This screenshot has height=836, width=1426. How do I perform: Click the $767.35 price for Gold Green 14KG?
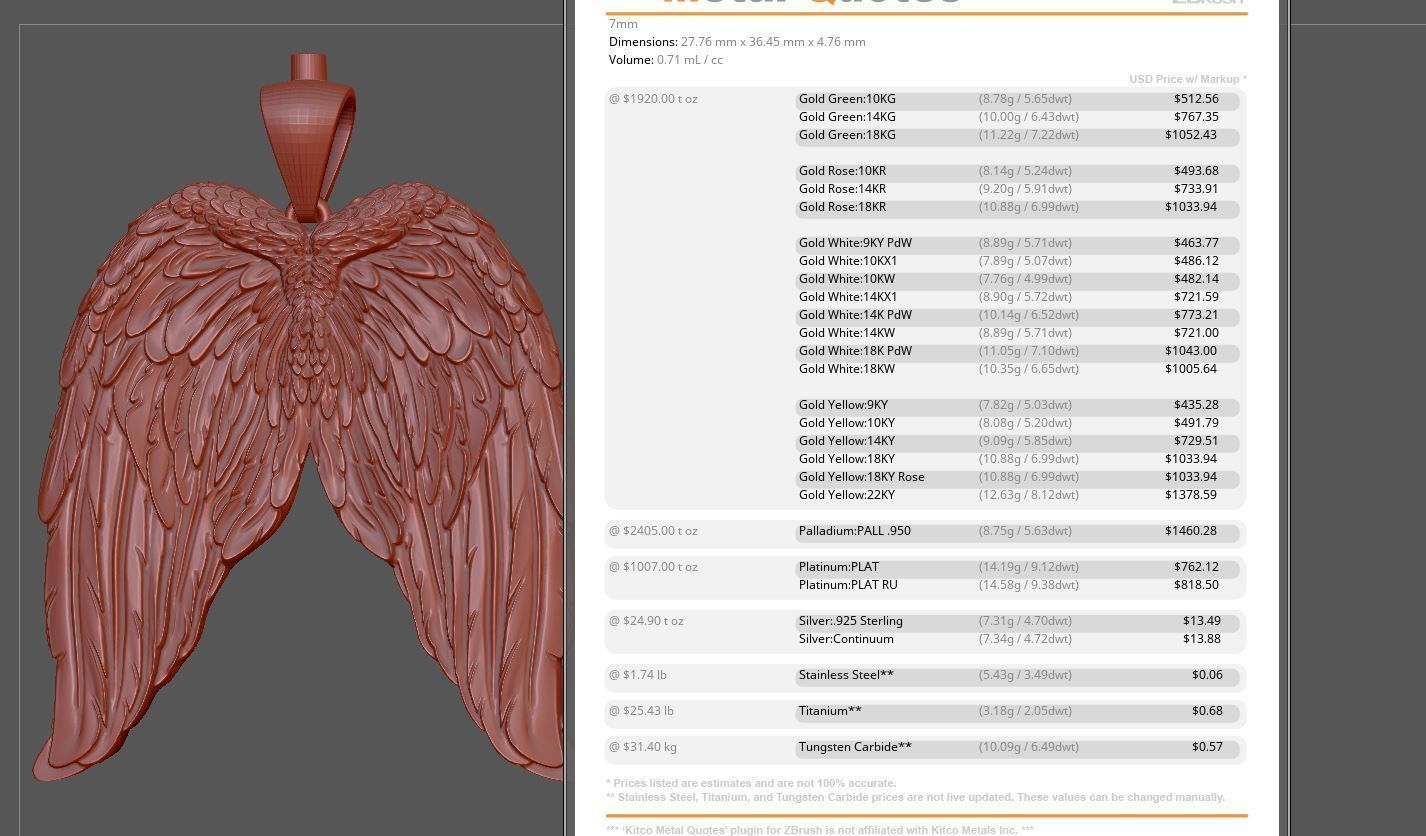click(1196, 117)
